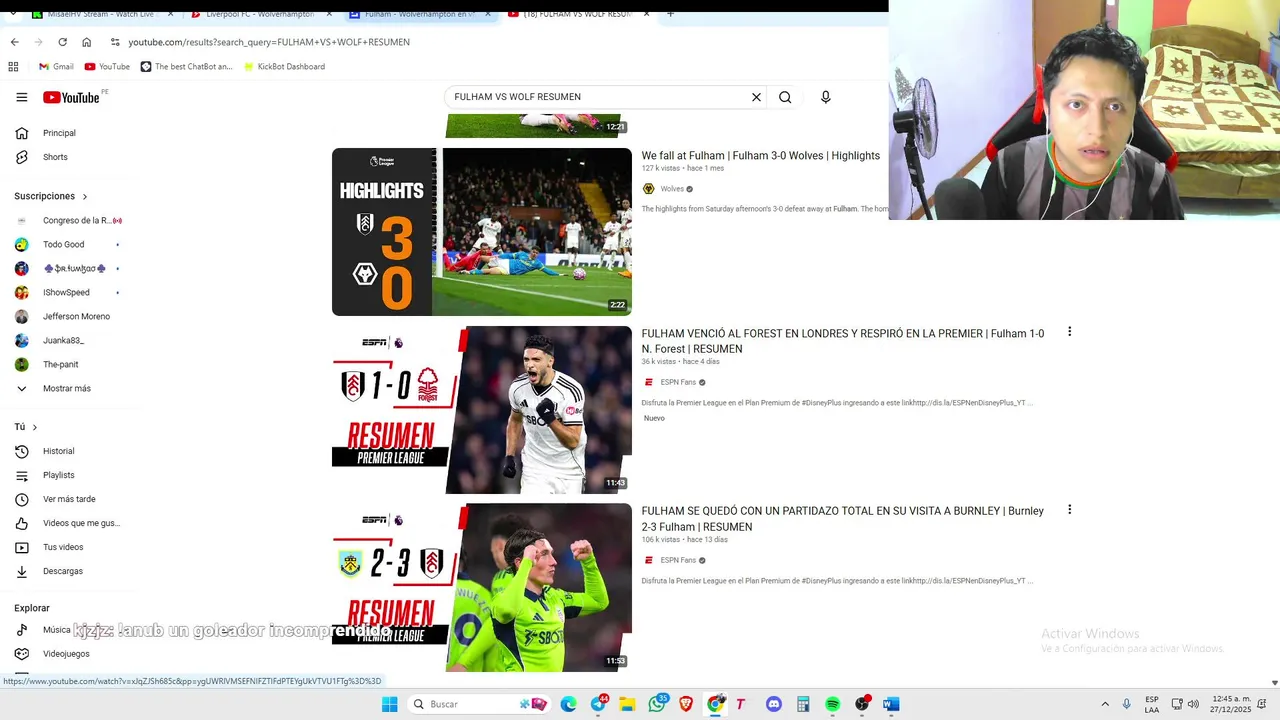
Task: Open the YouTube hamburger guide menu
Action: pos(22,97)
